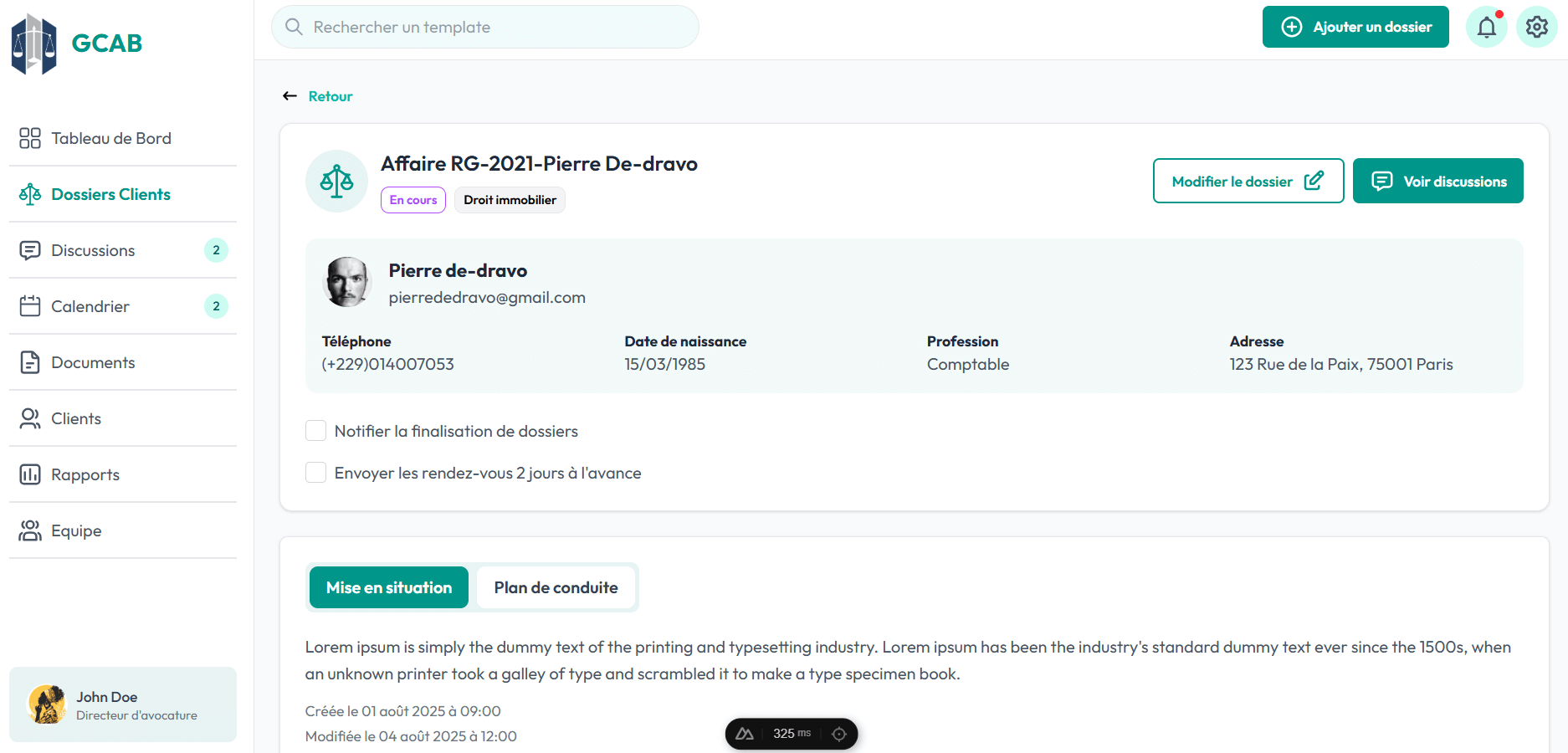Select the Clients person icon
This screenshot has width=1568, height=753.
30,418
